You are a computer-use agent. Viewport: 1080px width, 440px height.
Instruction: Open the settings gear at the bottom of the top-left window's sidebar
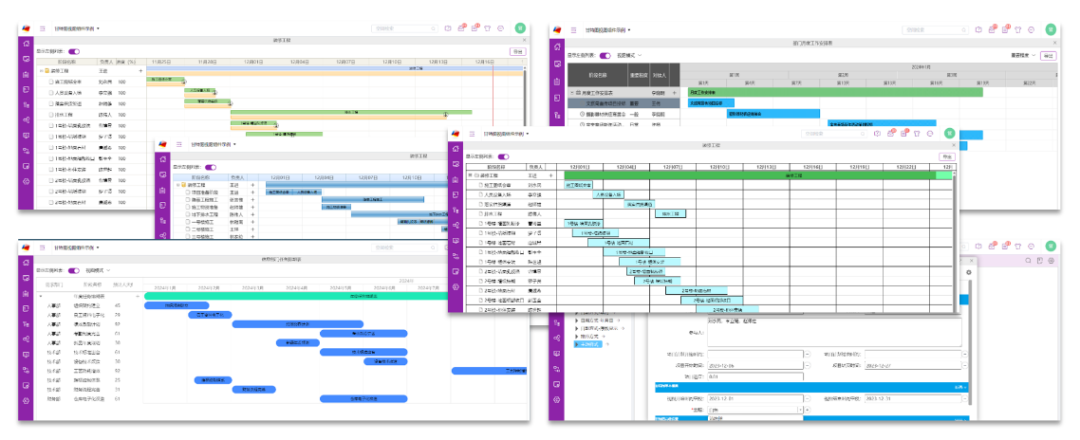(26, 181)
